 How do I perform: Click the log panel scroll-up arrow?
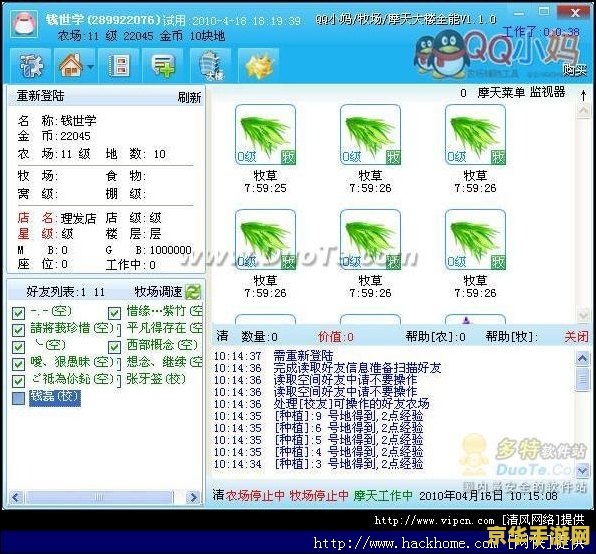click(x=583, y=358)
